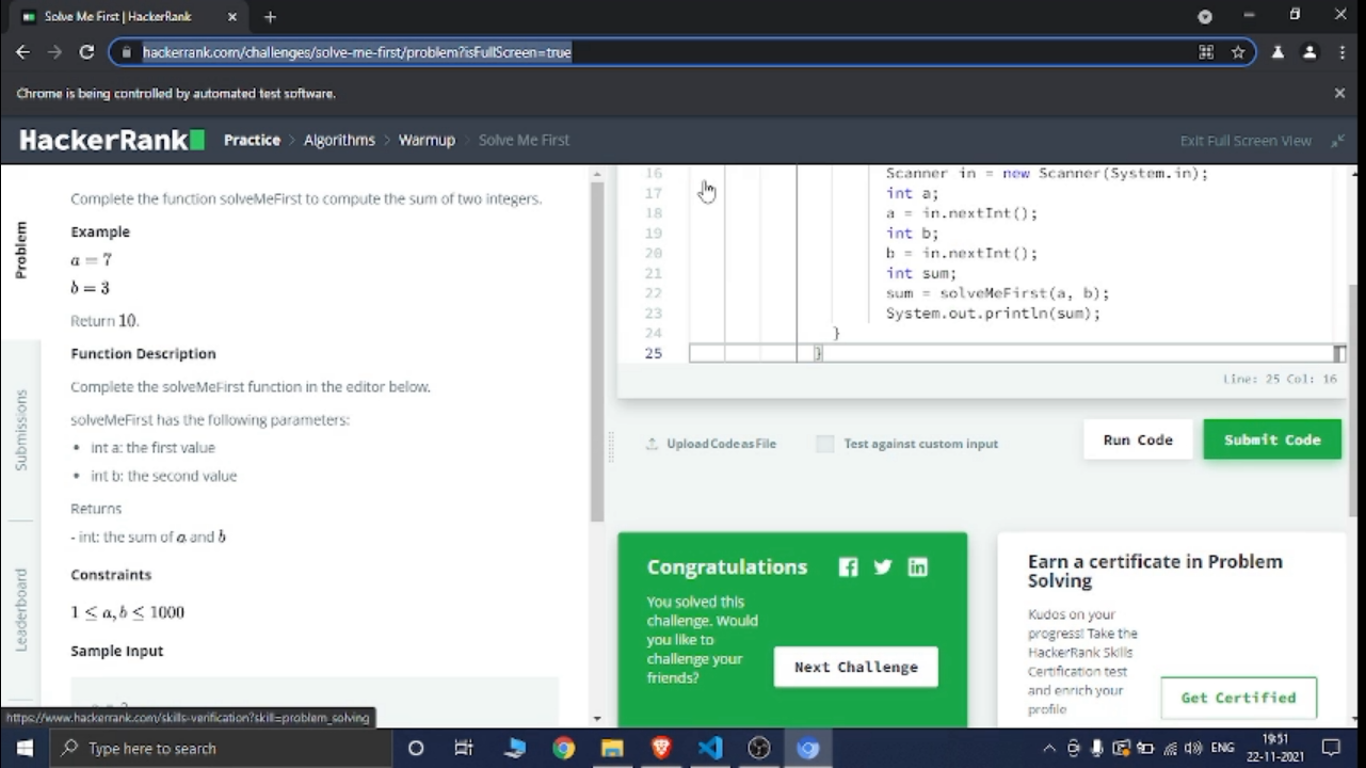Click the Next Challenge button
Viewport: 1366px width, 768px height.
[x=855, y=667]
